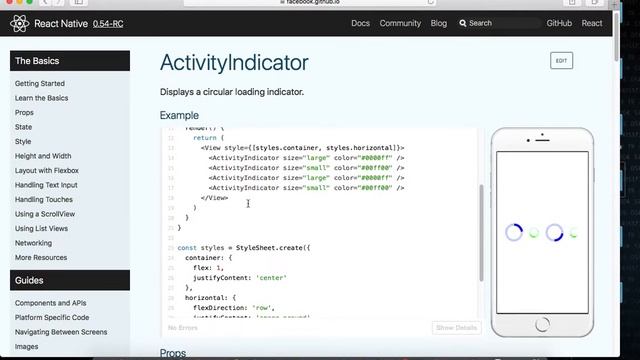Viewport: 640px width, 360px height.
Task: Open the Docs menu item
Action: [360, 23]
